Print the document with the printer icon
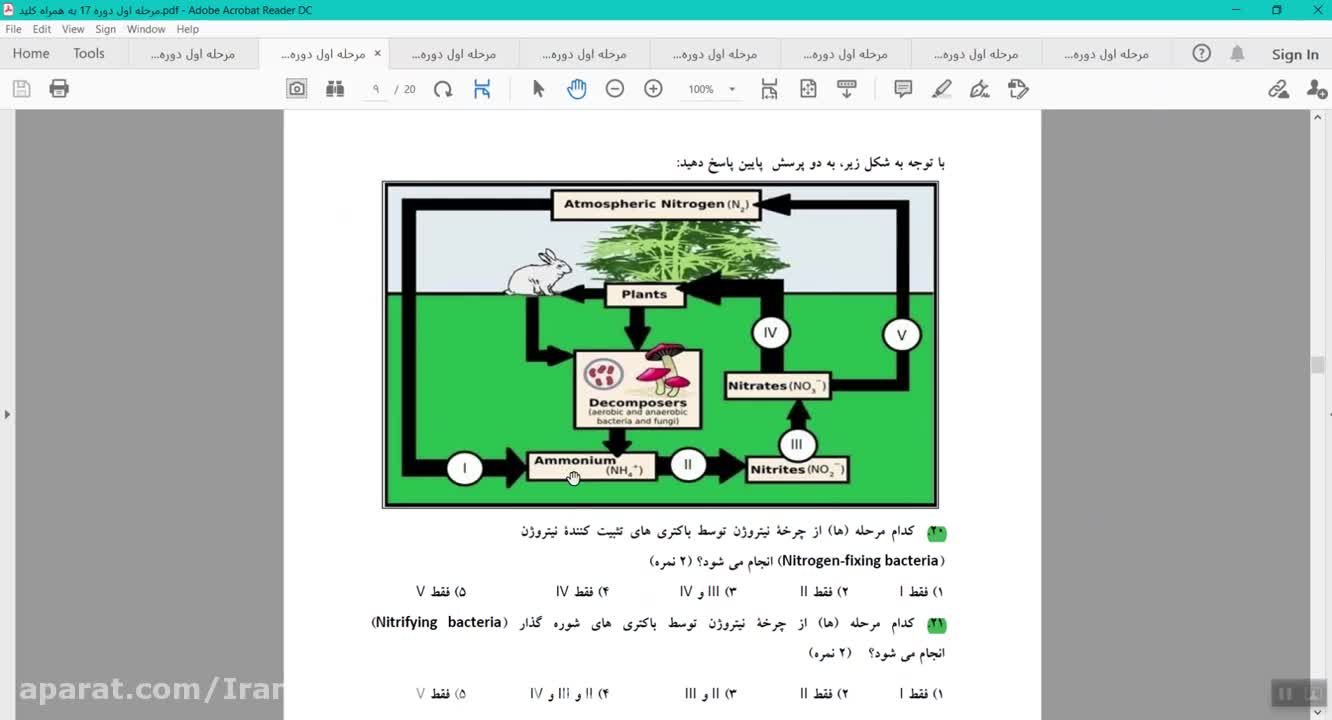Viewport: 1332px width, 720px height. 59,89
